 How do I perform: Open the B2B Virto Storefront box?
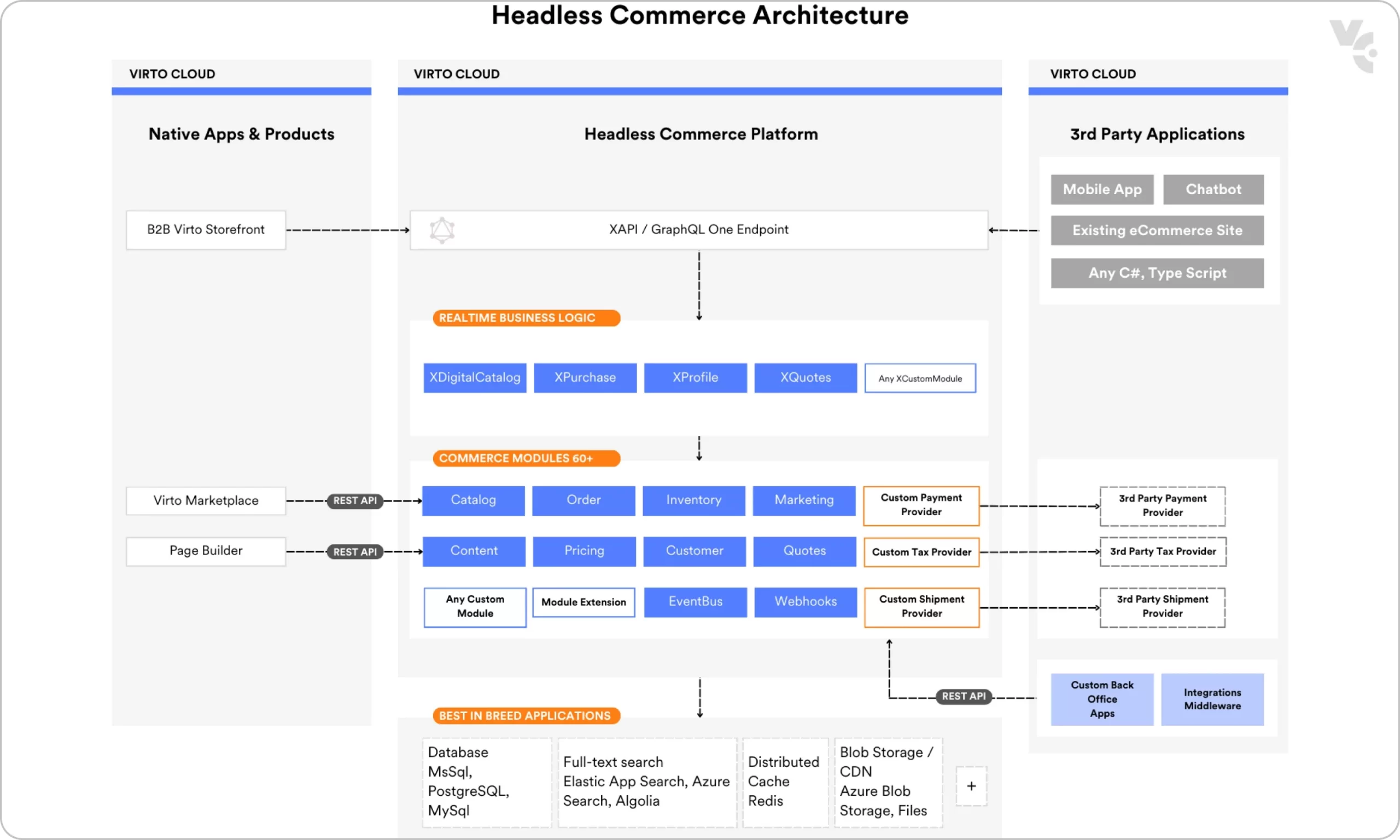coord(206,230)
